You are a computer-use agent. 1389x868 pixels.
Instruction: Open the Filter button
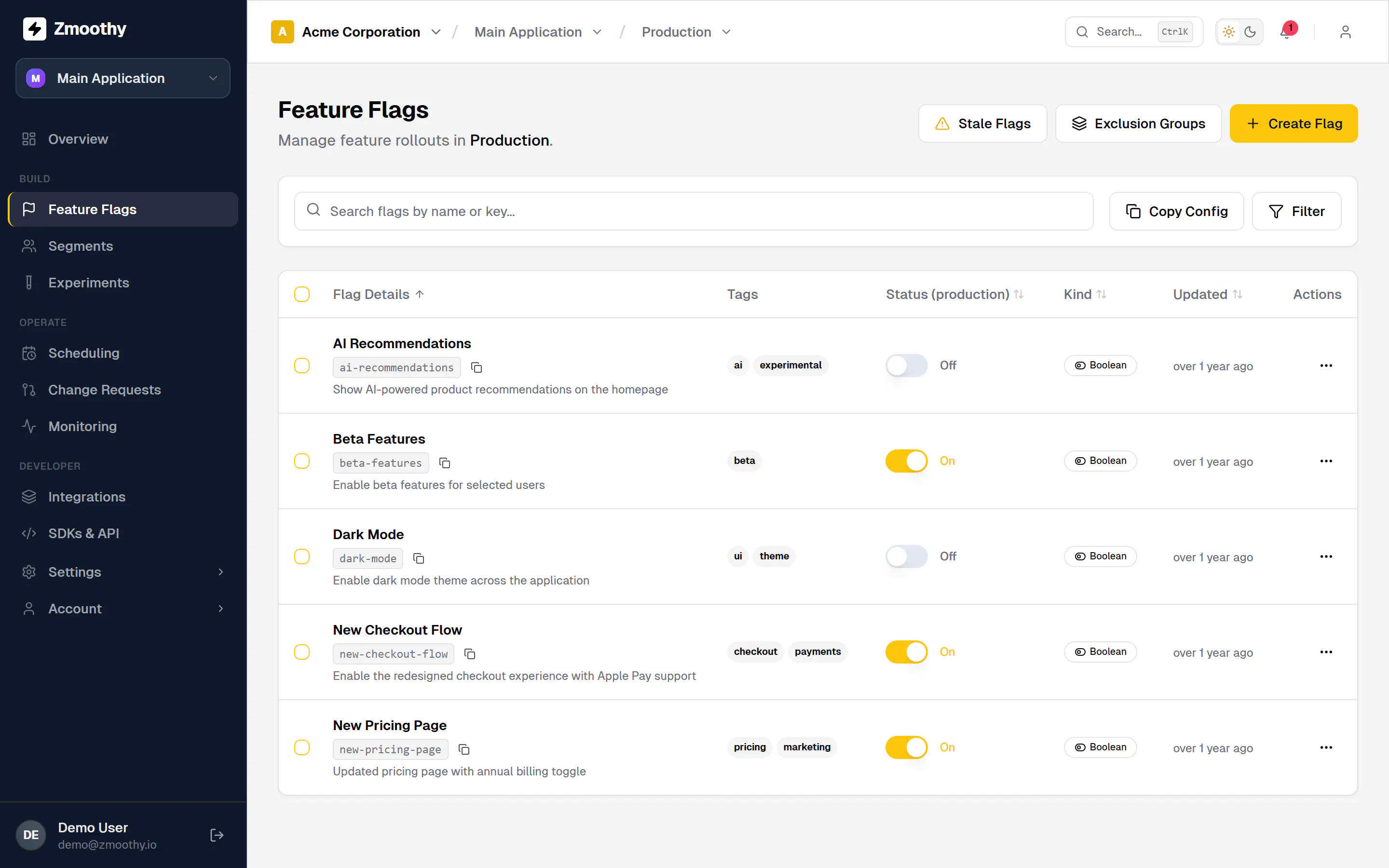[1296, 211]
